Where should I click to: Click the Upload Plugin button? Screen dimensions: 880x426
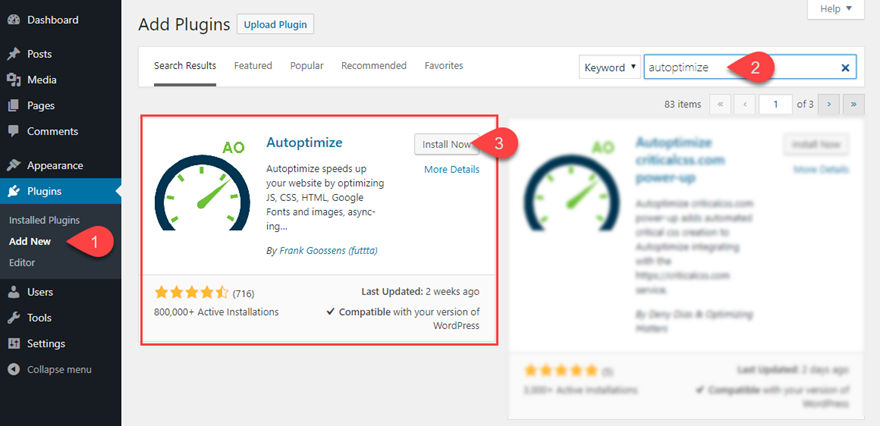click(x=275, y=25)
